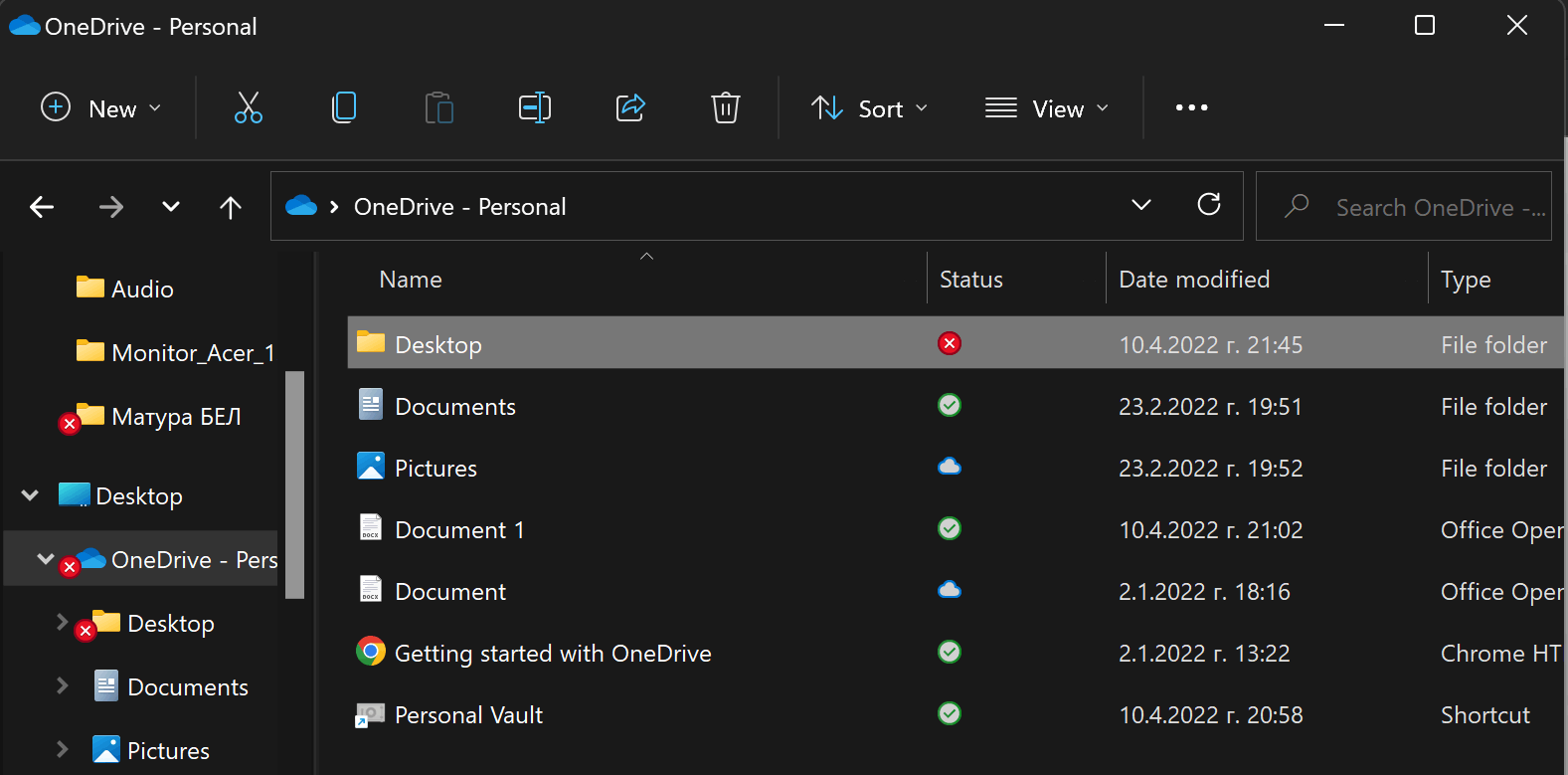Sort by the Name column header
This screenshot has width=1568, height=775.
click(x=411, y=280)
